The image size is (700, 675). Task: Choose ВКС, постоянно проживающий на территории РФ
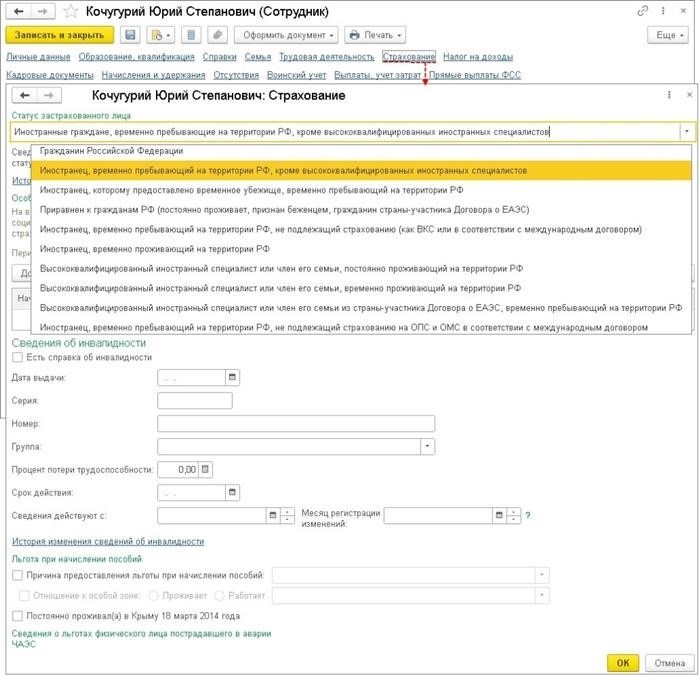tap(361, 268)
